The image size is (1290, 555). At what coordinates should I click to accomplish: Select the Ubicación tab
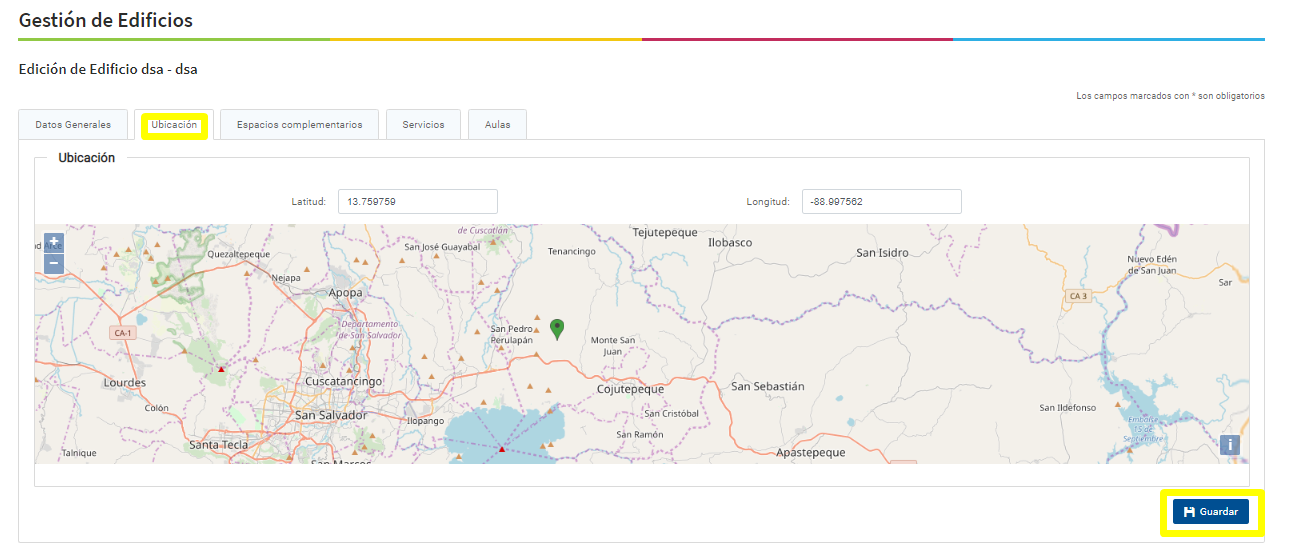pyautogui.click(x=174, y=125)
